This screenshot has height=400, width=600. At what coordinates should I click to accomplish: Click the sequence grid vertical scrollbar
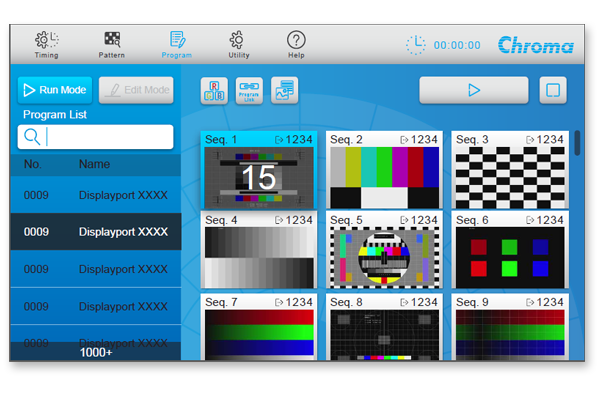click(x=577, y=143)
